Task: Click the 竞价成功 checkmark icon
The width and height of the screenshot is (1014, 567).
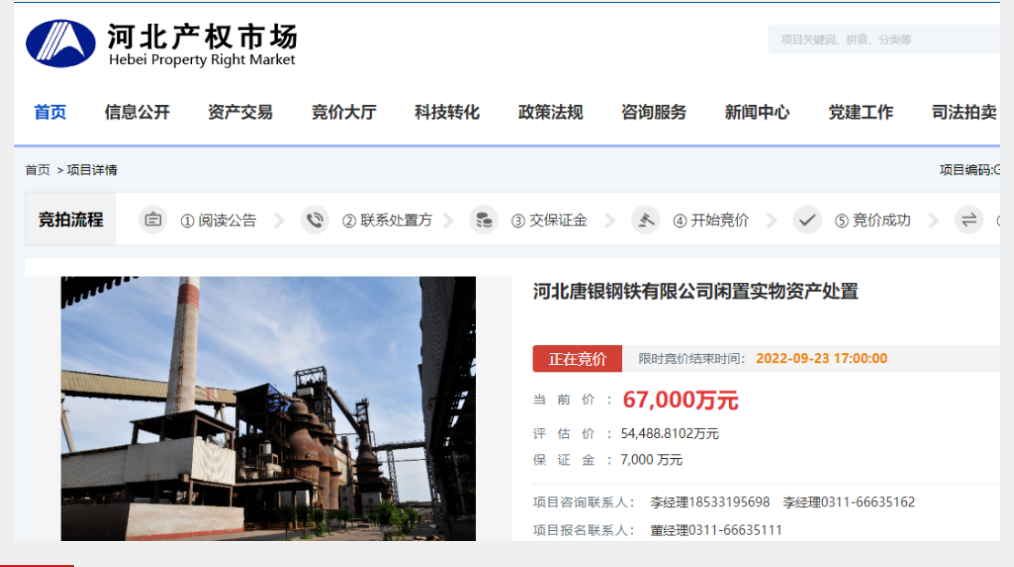Action: point(807,220)
